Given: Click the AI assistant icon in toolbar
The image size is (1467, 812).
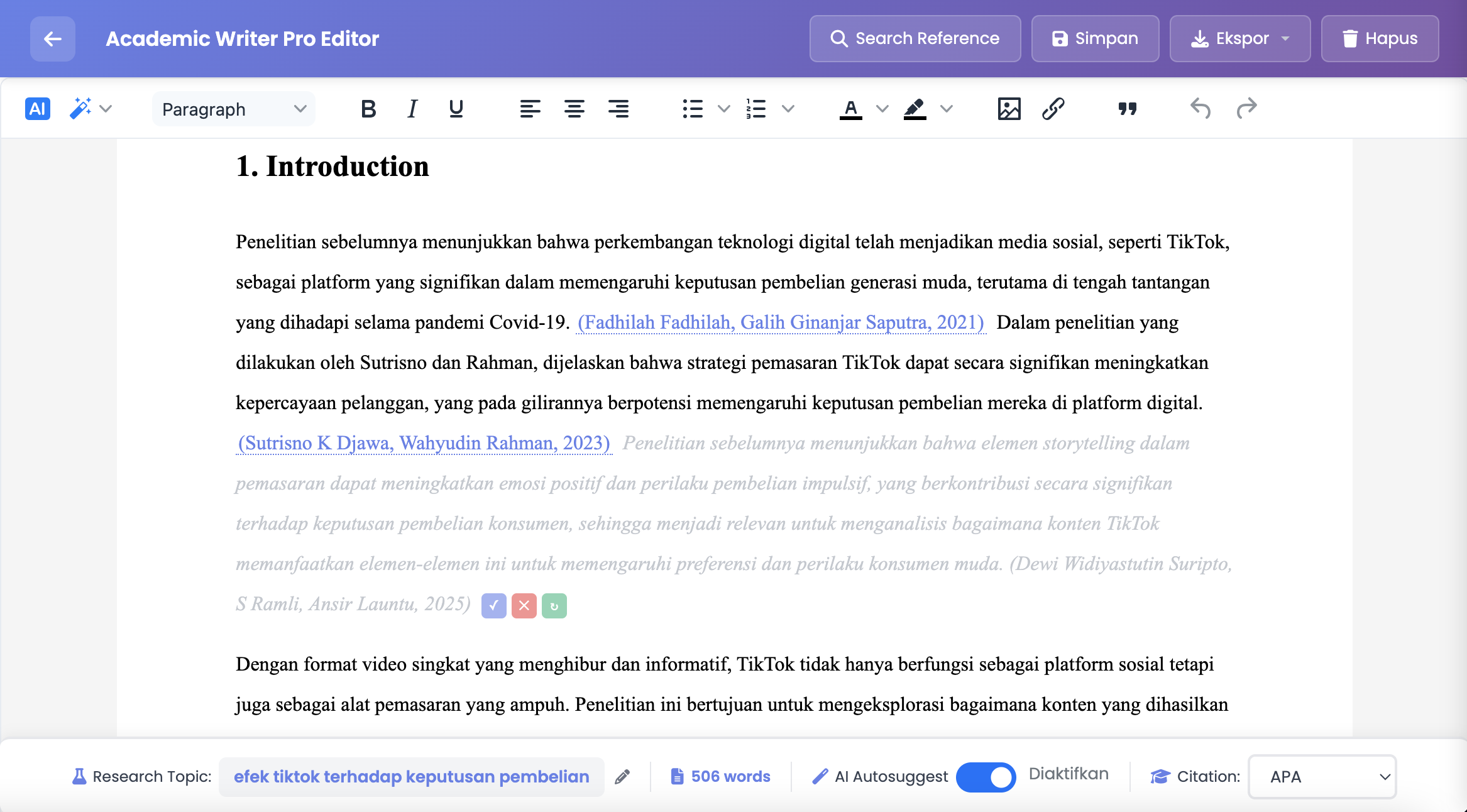Looking at the screenshot, I should [x=37, y=109].
